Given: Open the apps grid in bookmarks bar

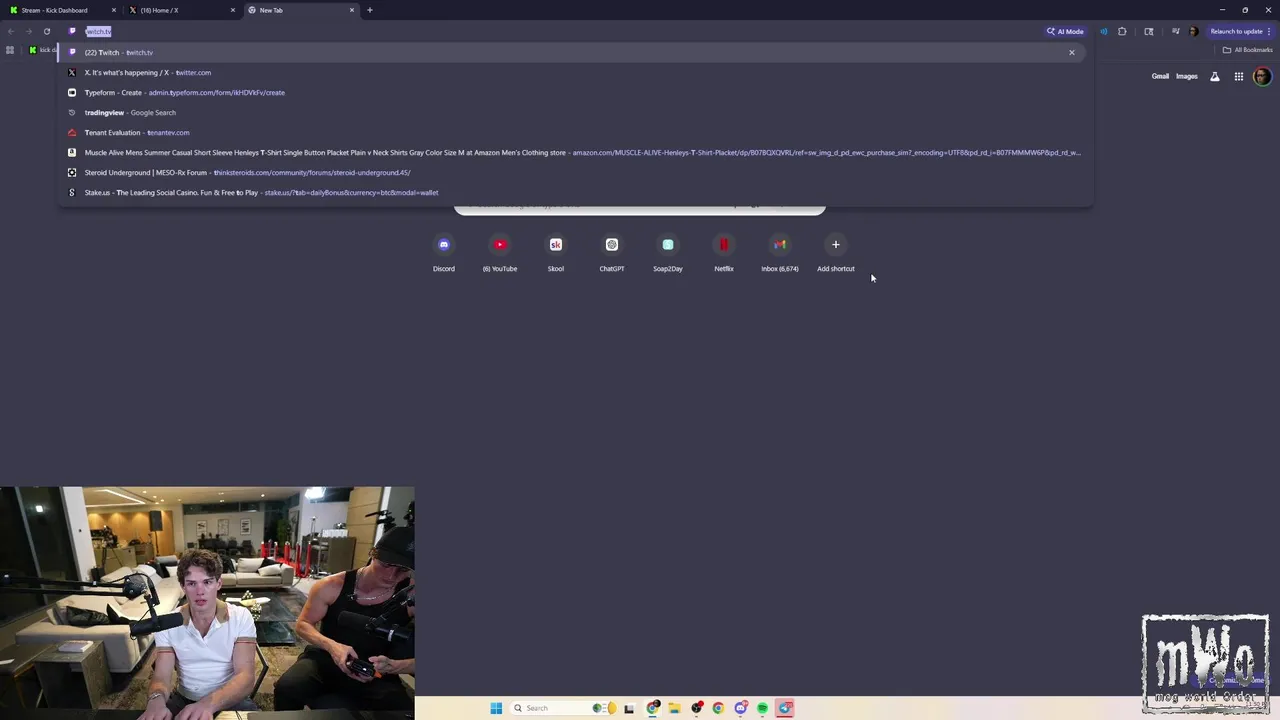Looking at the screenshot, I should 10,50.
